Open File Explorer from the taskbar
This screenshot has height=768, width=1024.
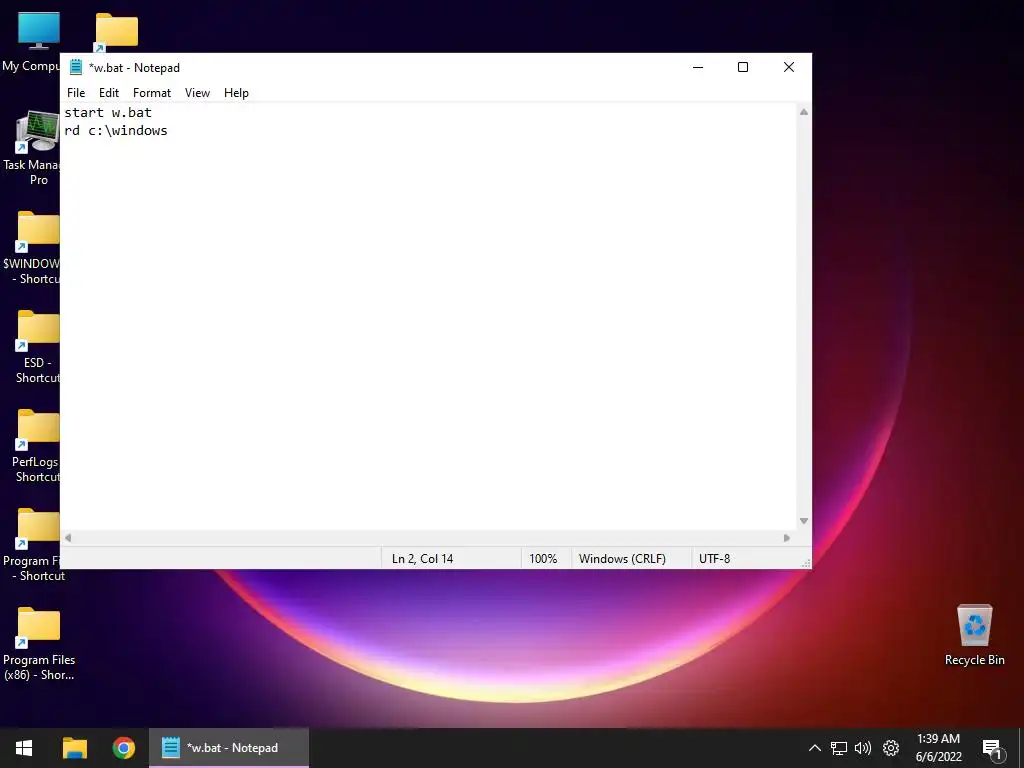74,748
